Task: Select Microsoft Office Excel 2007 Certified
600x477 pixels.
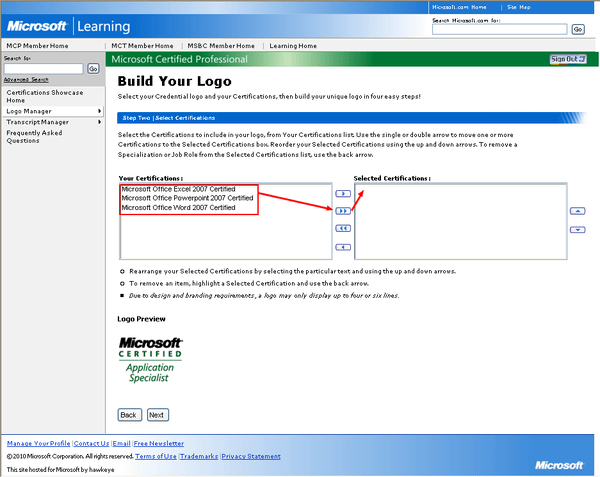Action: [x=178, y=189]
